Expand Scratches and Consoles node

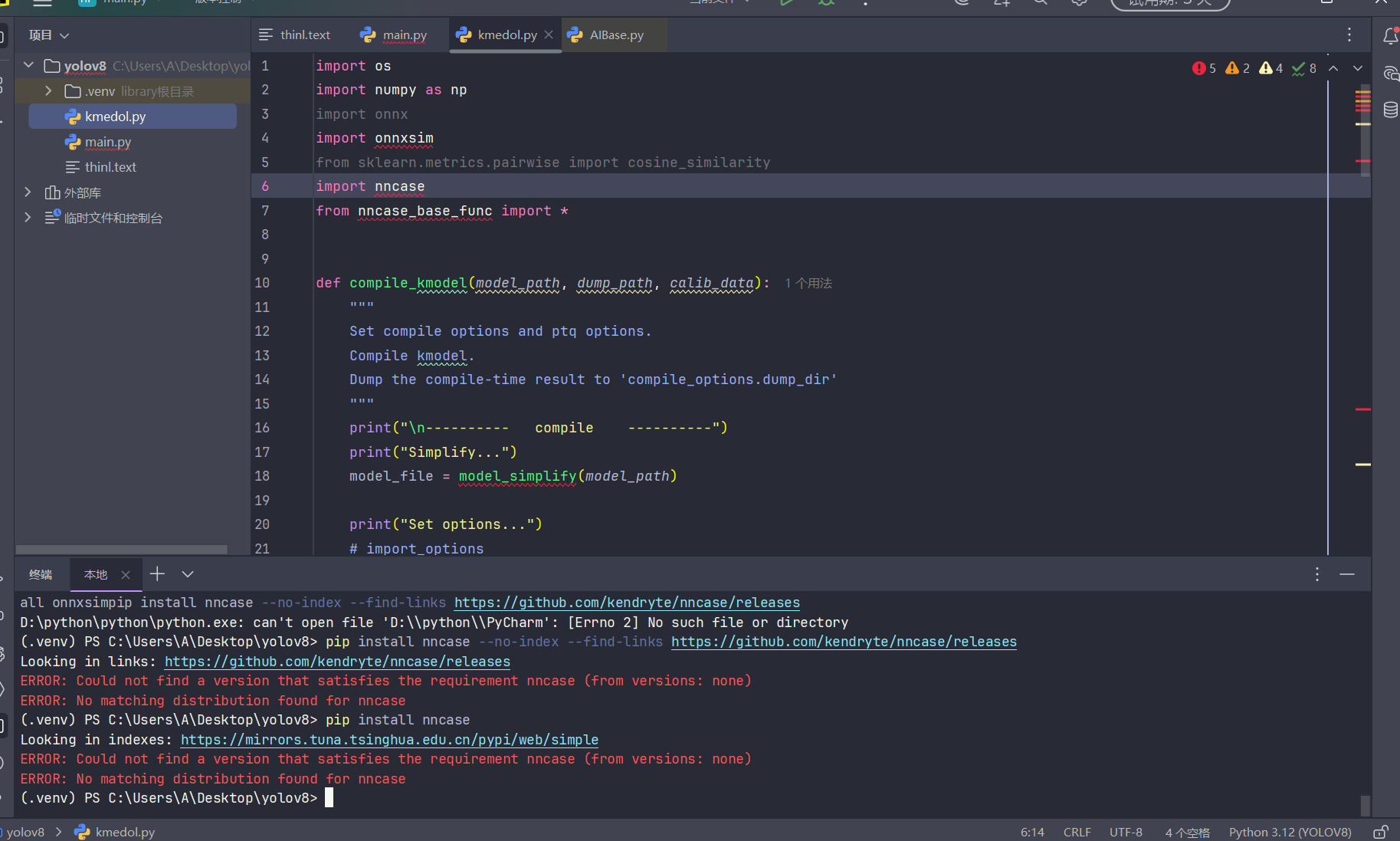(28, 217)
